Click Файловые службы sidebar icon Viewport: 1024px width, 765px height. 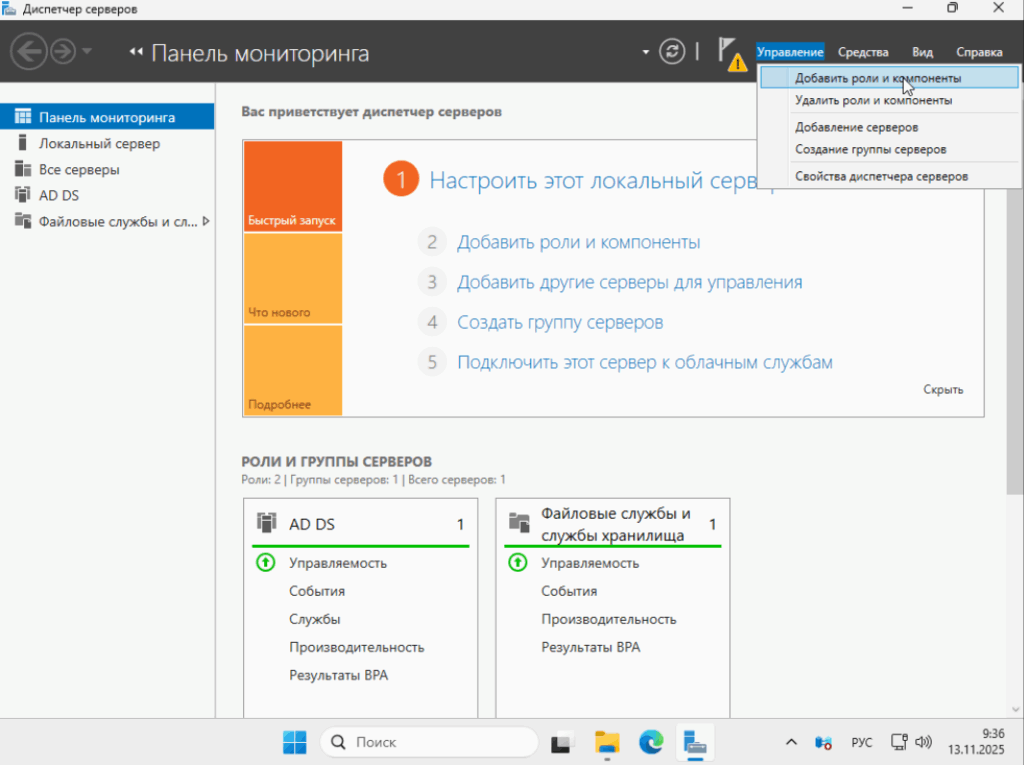(23, 221)
